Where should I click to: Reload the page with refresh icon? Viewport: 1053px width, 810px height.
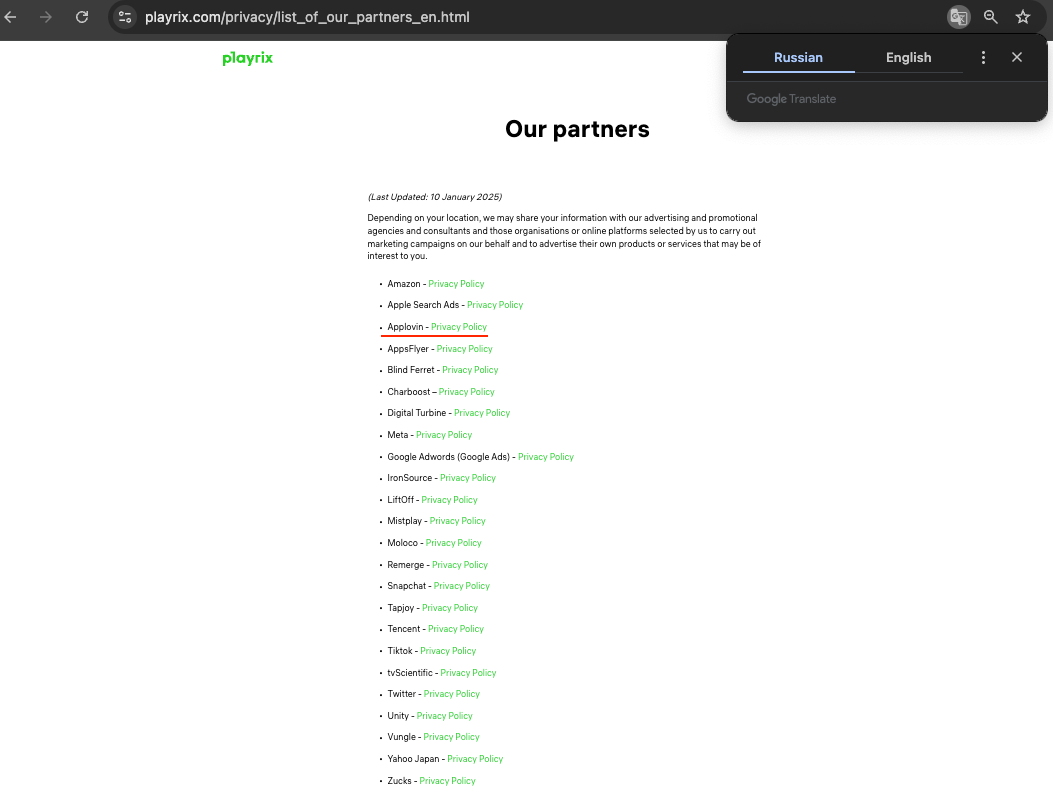(82, 17)
